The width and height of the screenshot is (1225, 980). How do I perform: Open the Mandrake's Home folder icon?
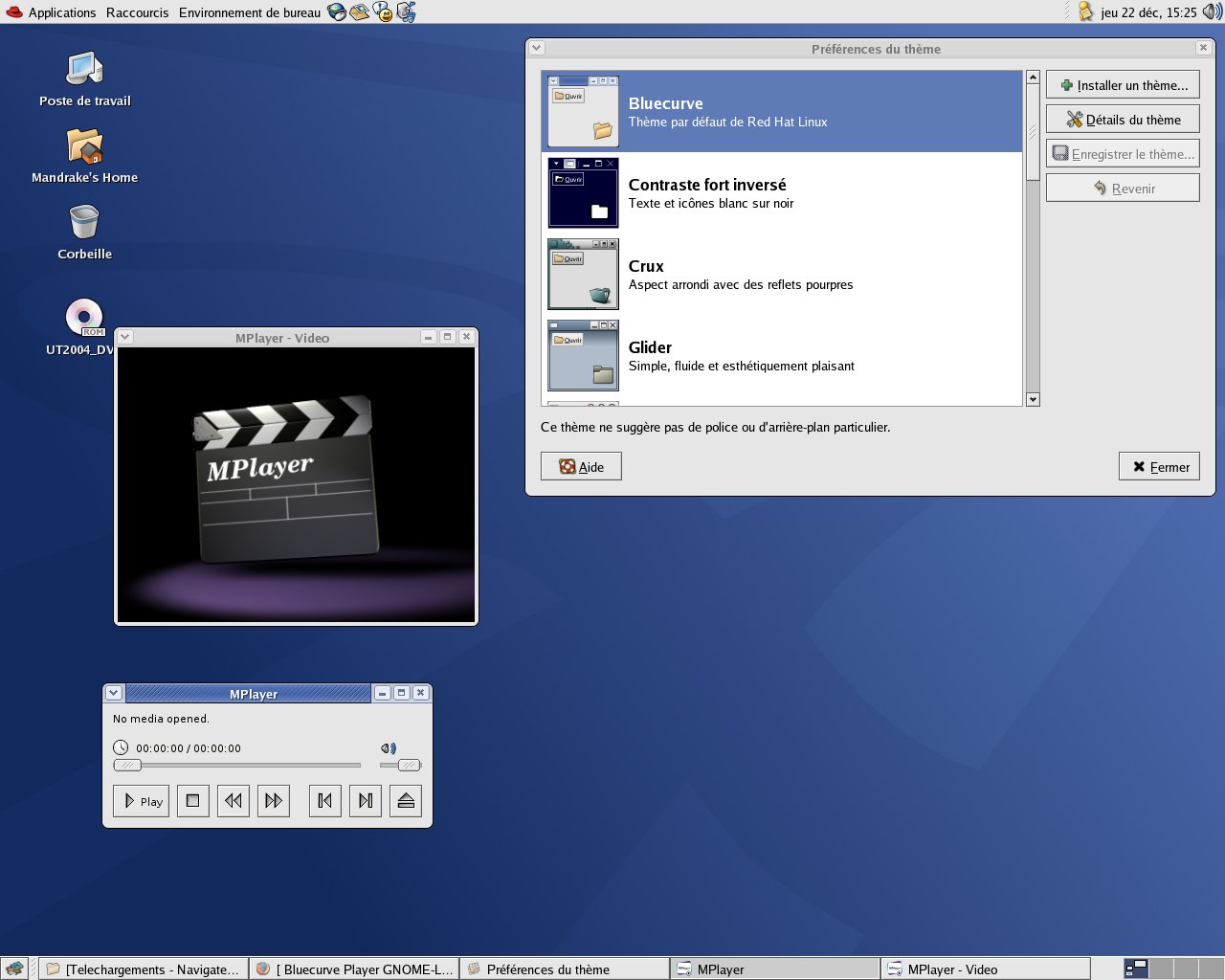tap(84, 156)
